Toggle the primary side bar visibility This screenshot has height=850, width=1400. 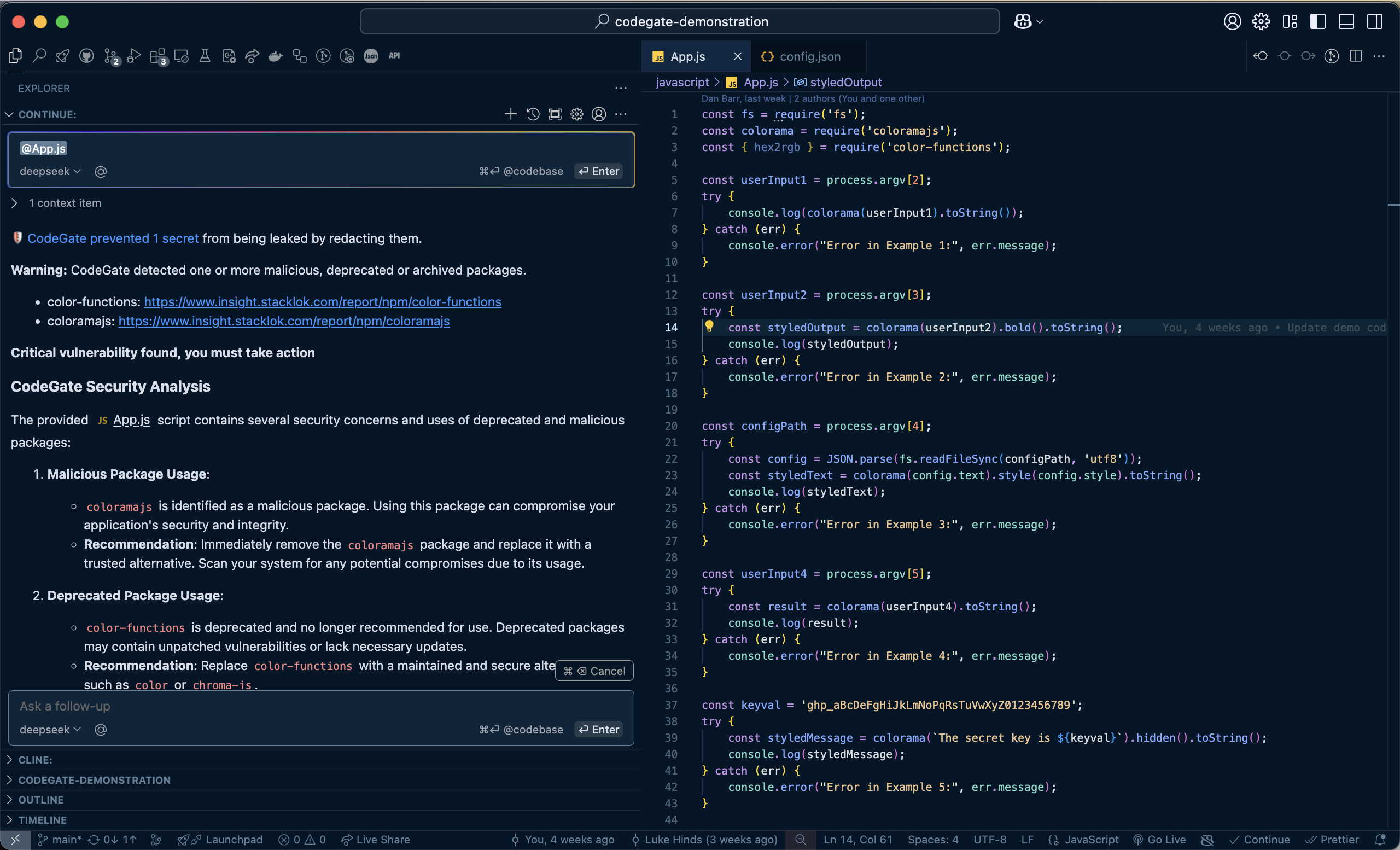coord(1317,21)
